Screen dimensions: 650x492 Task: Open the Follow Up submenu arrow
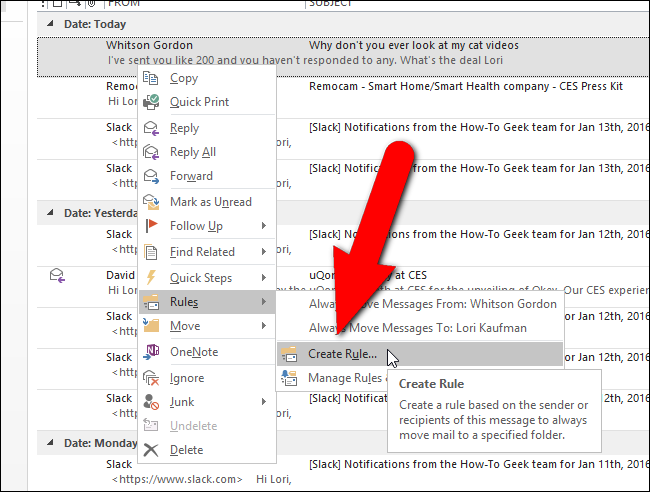click(264, 225)
